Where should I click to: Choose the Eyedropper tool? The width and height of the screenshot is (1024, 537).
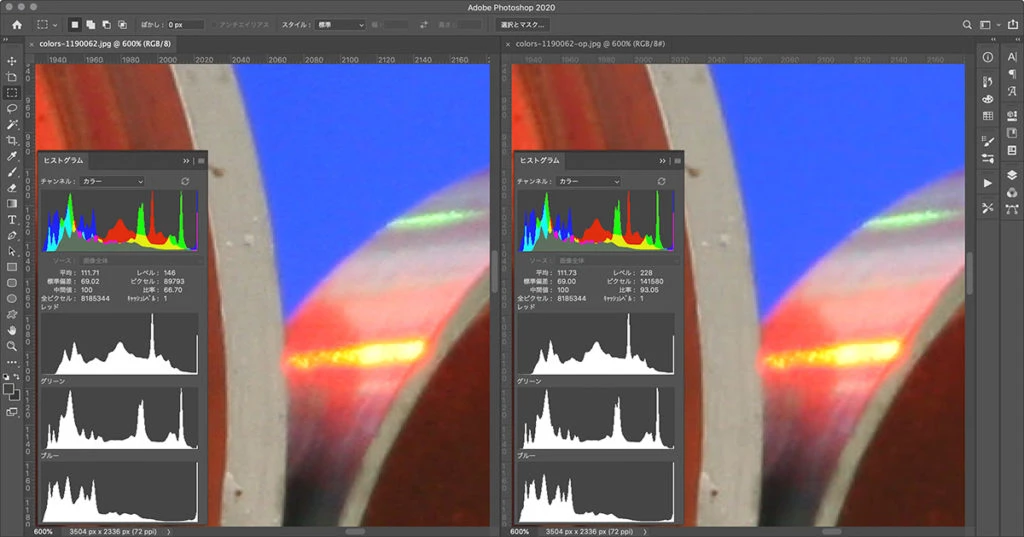pos(12,156)
